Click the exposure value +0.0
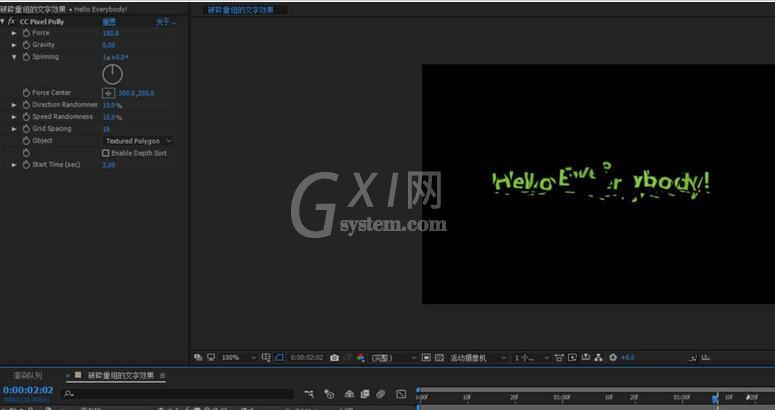The height and width of the screenshot is (410, 775). coord(628,357)
